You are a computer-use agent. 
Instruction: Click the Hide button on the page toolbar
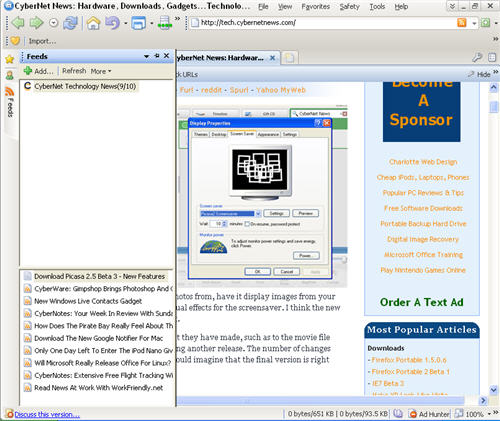tap(479, 74)
